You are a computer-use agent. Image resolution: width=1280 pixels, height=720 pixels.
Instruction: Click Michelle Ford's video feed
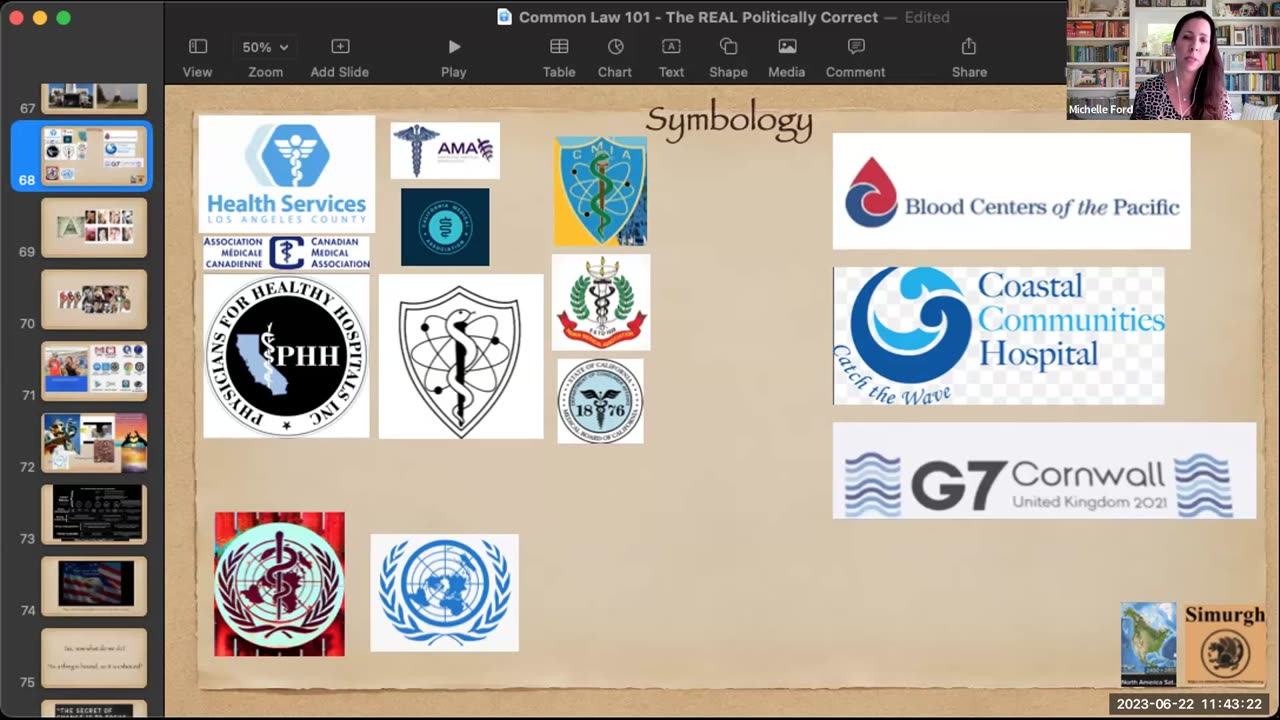(1173, 60)
